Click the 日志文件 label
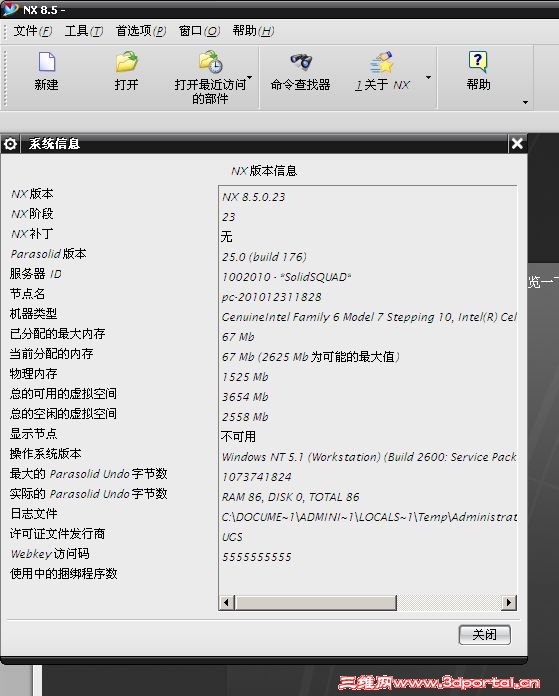The image size is (559, 696). pyautogui.click(x=34, y=514)
